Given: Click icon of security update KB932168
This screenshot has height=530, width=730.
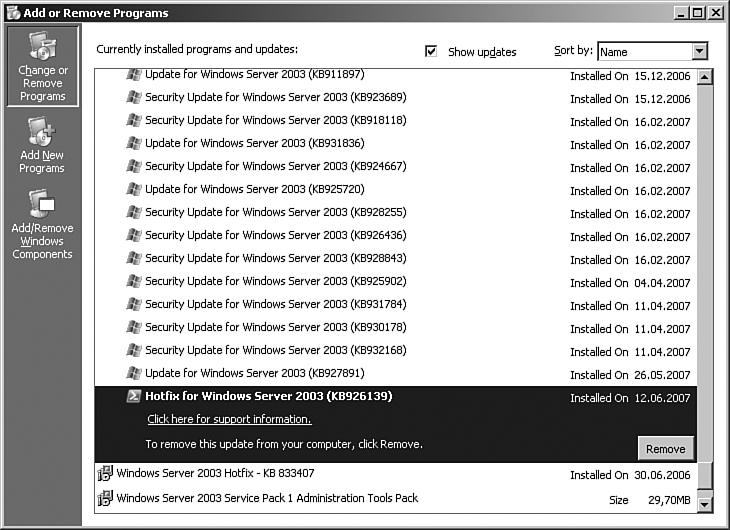Looking at the screenshot, I should [134, 350].
